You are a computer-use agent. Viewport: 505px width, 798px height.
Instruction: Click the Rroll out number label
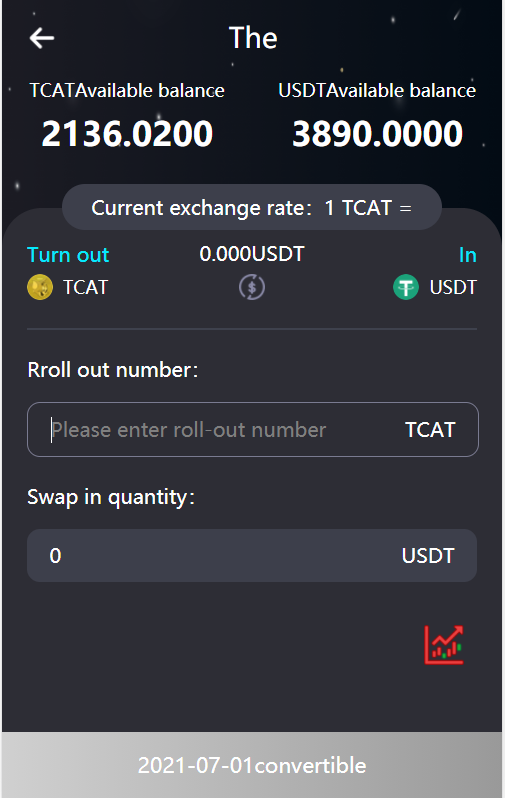pos(113,370)
